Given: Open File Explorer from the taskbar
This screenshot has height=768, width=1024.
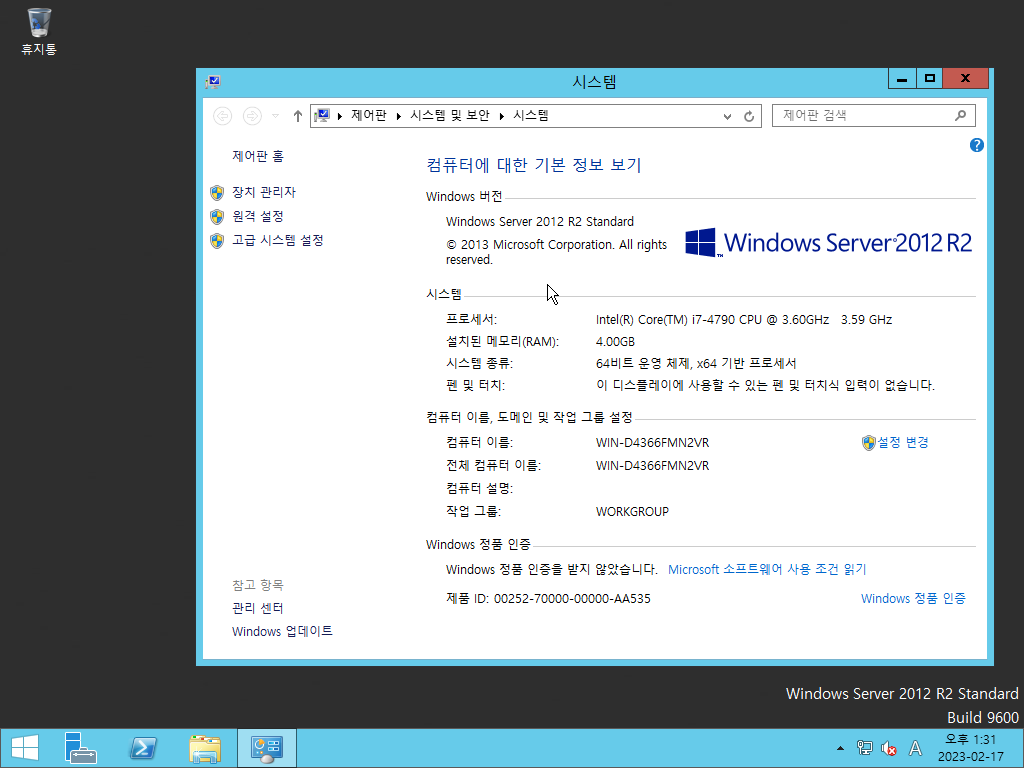Looking at the screenshot, I should coord(204,748).
